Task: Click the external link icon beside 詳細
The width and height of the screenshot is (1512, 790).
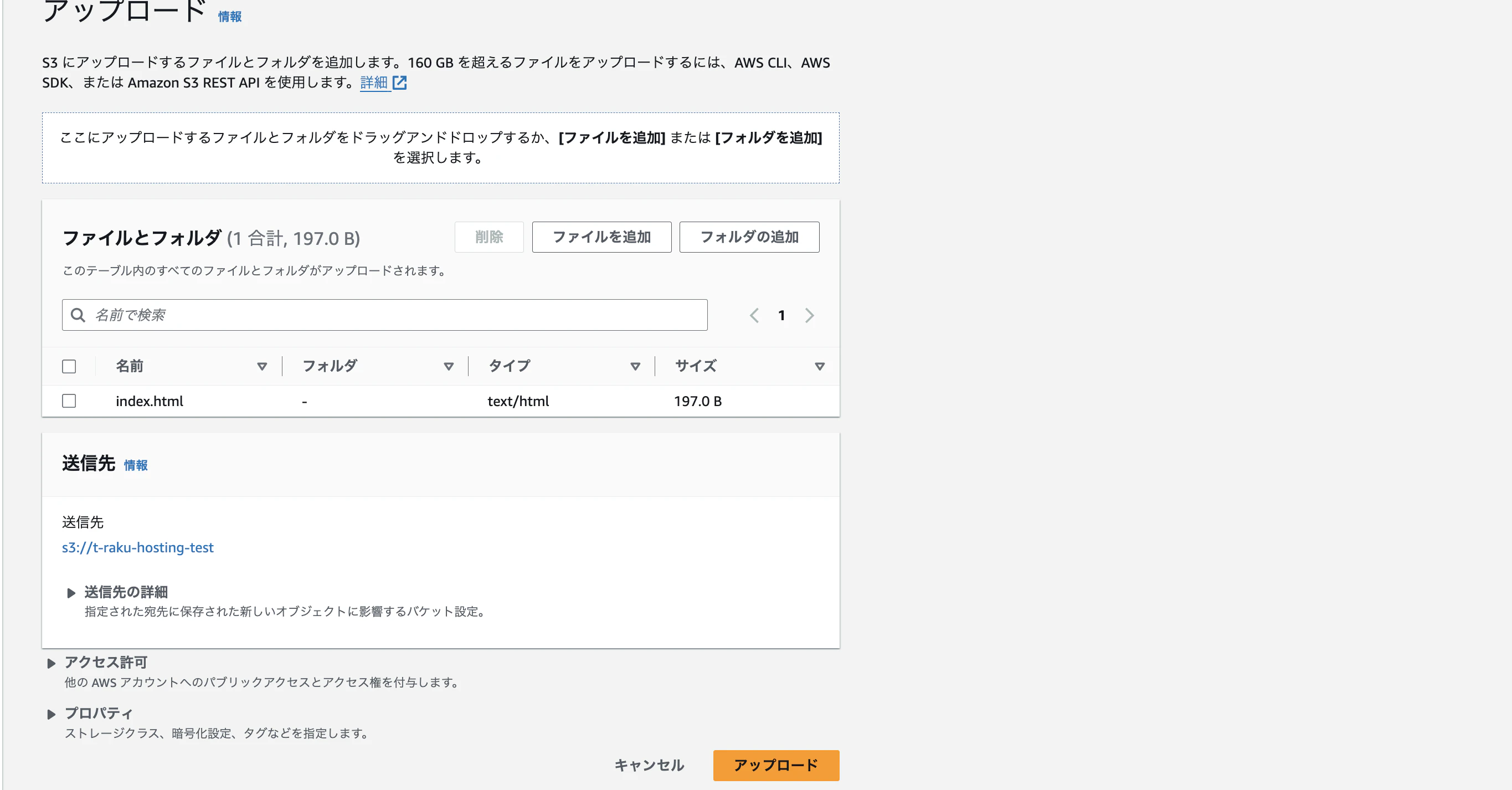Action: click(400, 83)
